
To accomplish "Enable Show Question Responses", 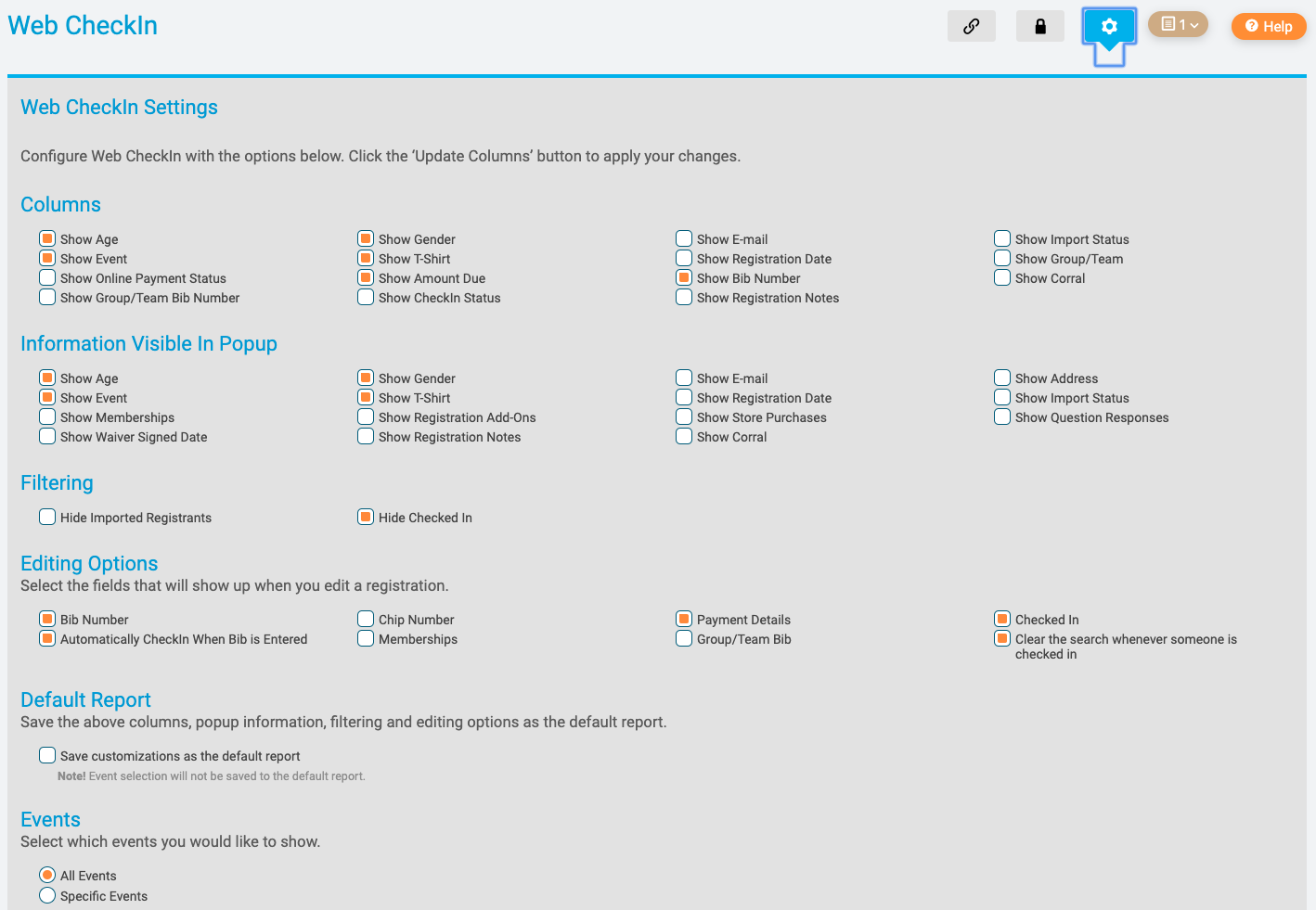I will pos(1002,417).
